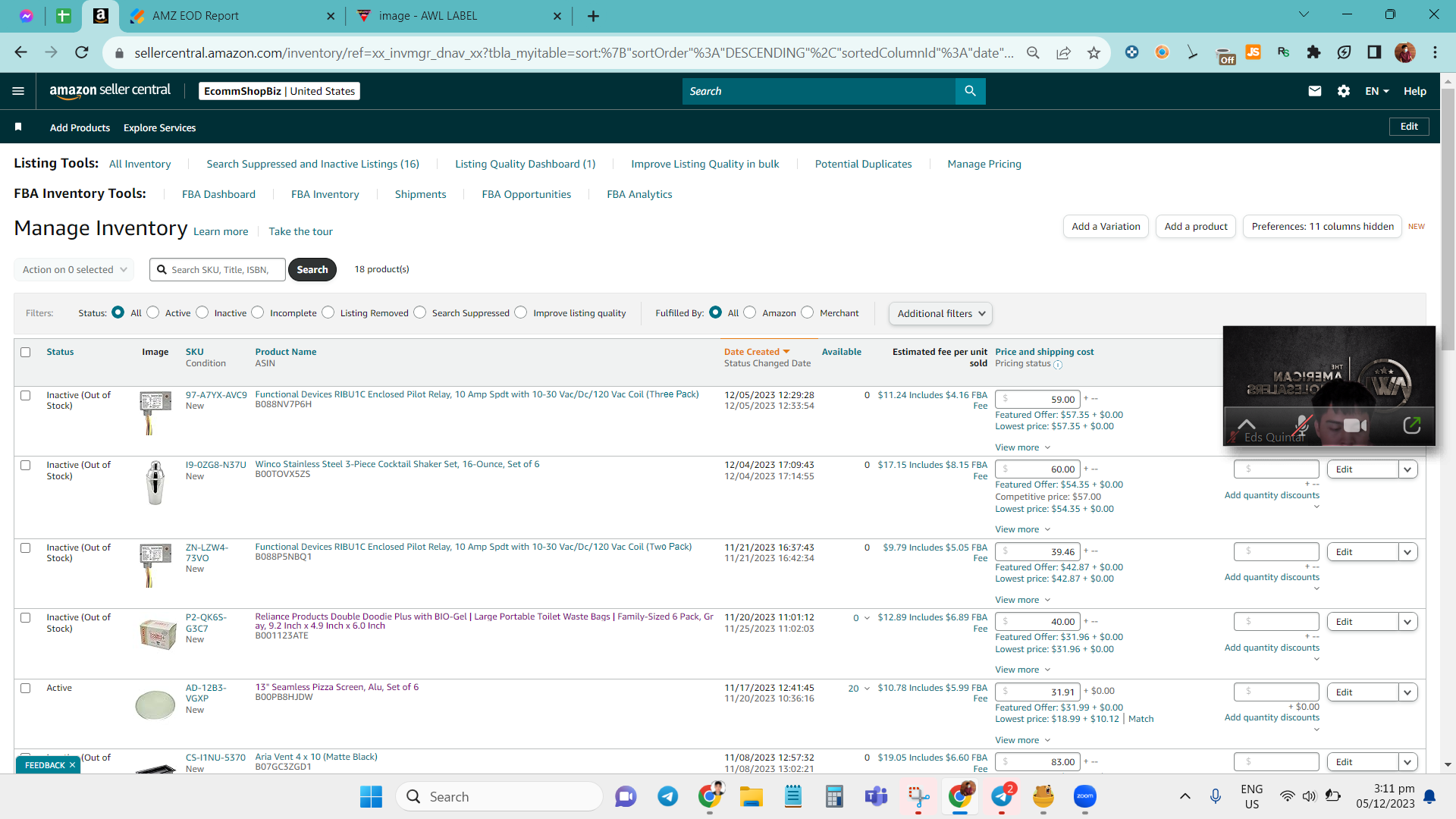Open the FBA Dashboard menu item
The height and width of the screenshot is (819, 1456).
coord(218,194)
